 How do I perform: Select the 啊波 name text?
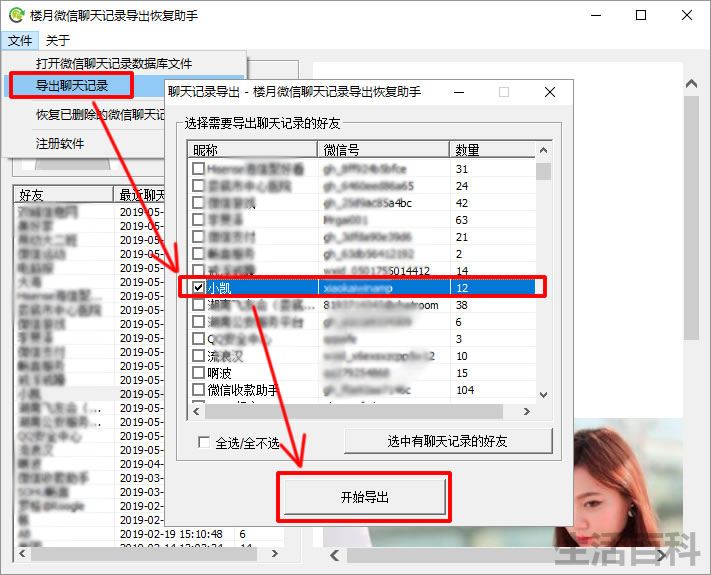pos(219,373)
